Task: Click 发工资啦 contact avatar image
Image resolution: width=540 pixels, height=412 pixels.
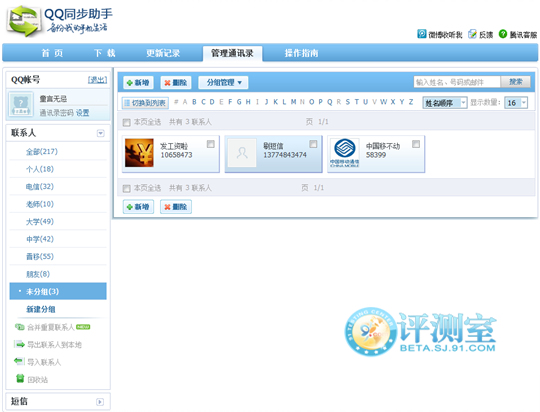Action: [x=139, y=153]
